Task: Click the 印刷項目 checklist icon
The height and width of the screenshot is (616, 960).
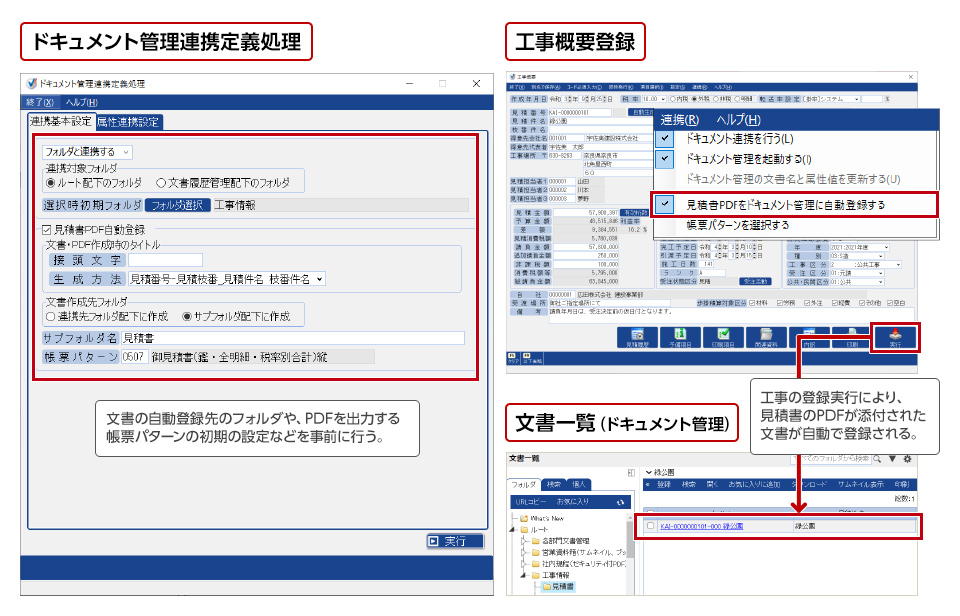Action: pyautogui.click(x=723, y=336)
